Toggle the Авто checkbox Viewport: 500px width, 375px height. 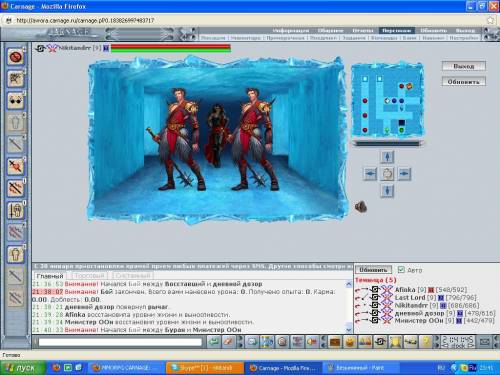[401, 270]
